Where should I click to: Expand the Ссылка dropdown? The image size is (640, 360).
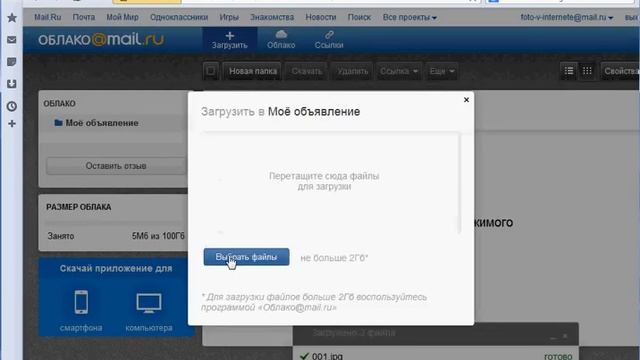pyautogui.click(x=399, y=71)
